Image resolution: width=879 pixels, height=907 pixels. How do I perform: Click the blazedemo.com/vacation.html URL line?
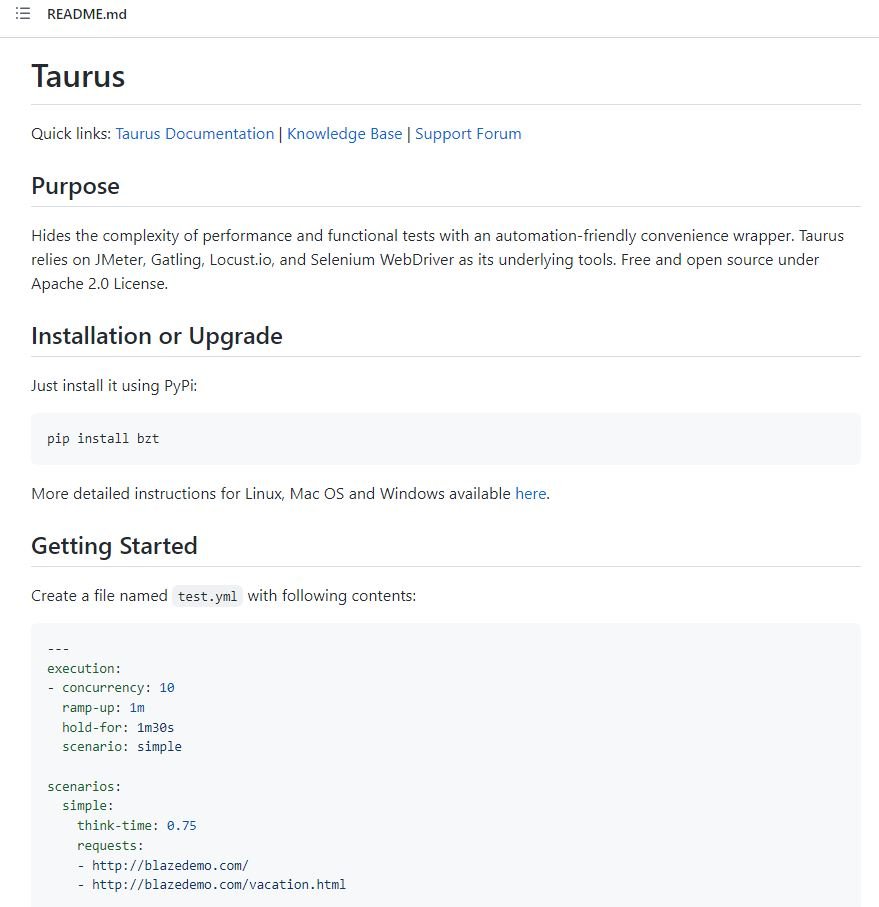click(x=219, y=885)
